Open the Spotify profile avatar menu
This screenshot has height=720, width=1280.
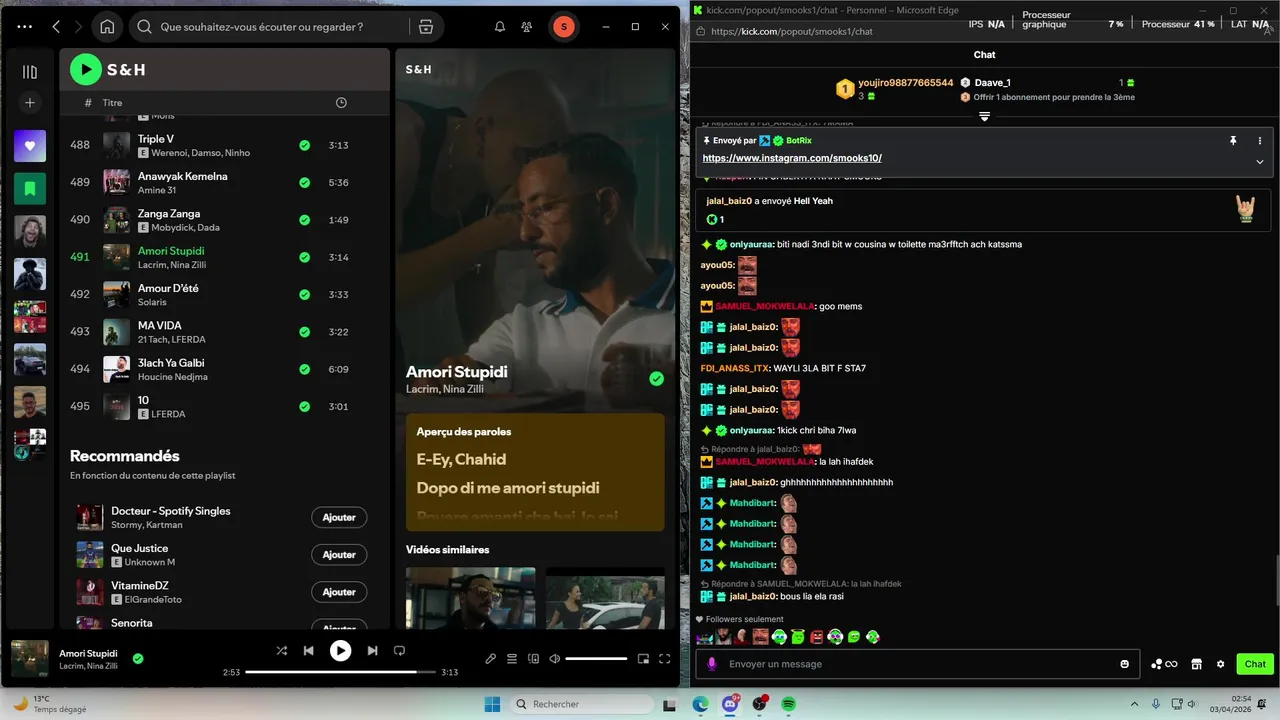pos(564,27)
